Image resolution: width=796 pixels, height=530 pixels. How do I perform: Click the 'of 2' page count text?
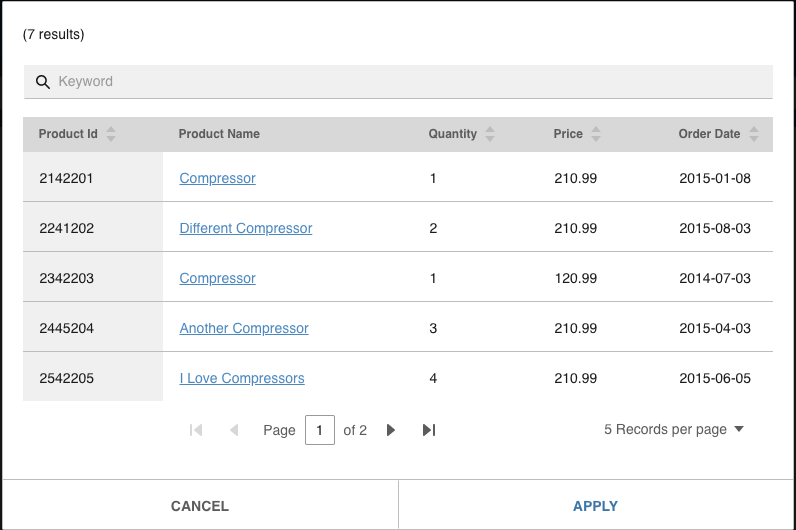coord(355,430)
